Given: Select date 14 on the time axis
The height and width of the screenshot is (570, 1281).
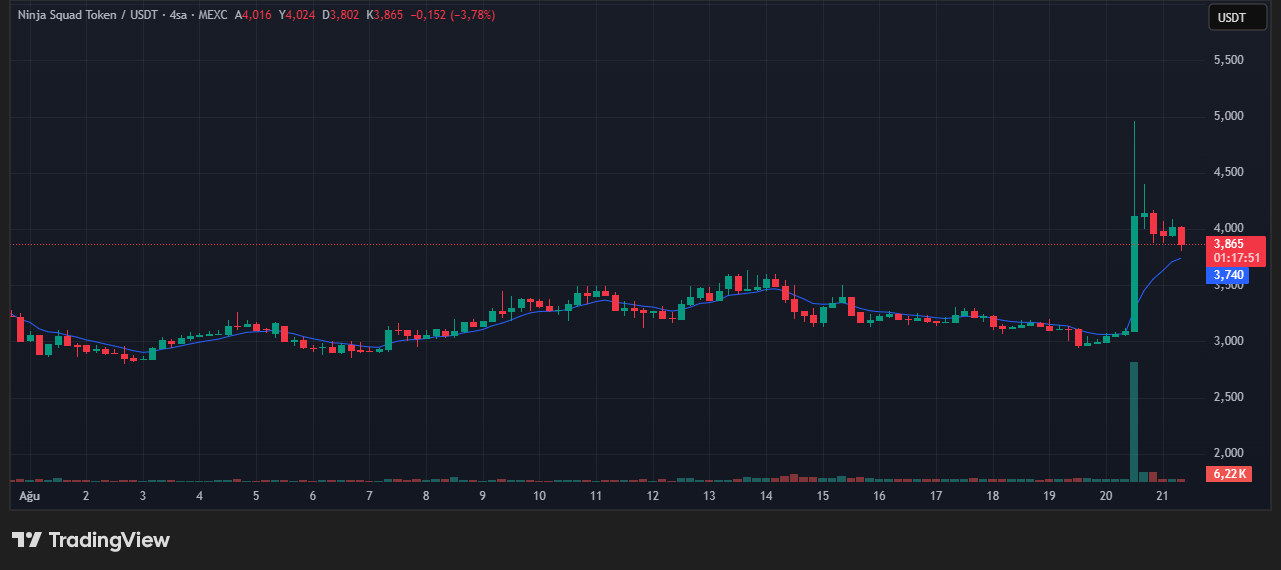Looking at the screenshot, I should pos(766,496).
